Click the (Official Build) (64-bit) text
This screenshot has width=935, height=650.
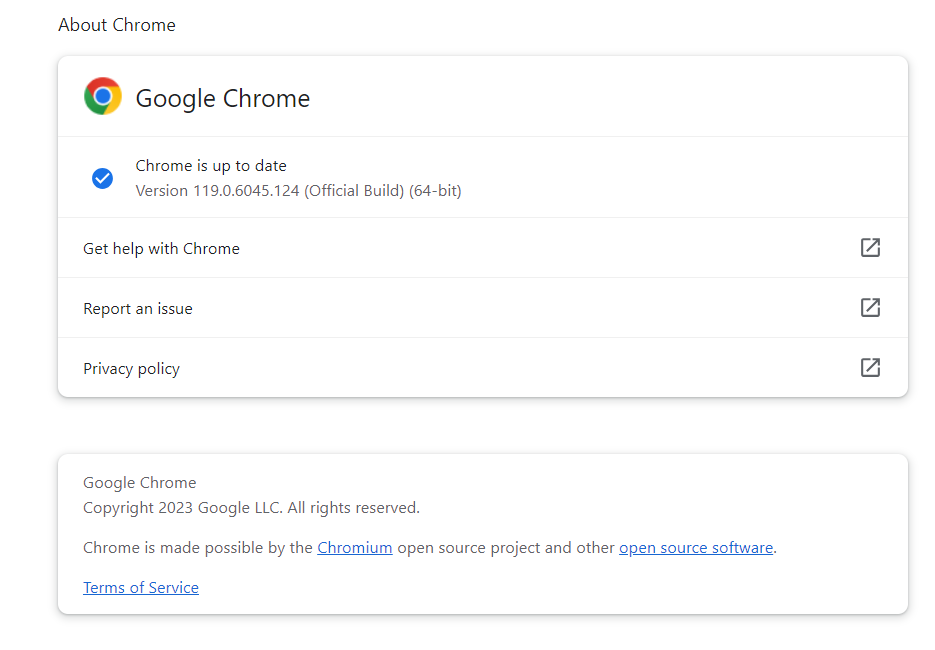383,190
